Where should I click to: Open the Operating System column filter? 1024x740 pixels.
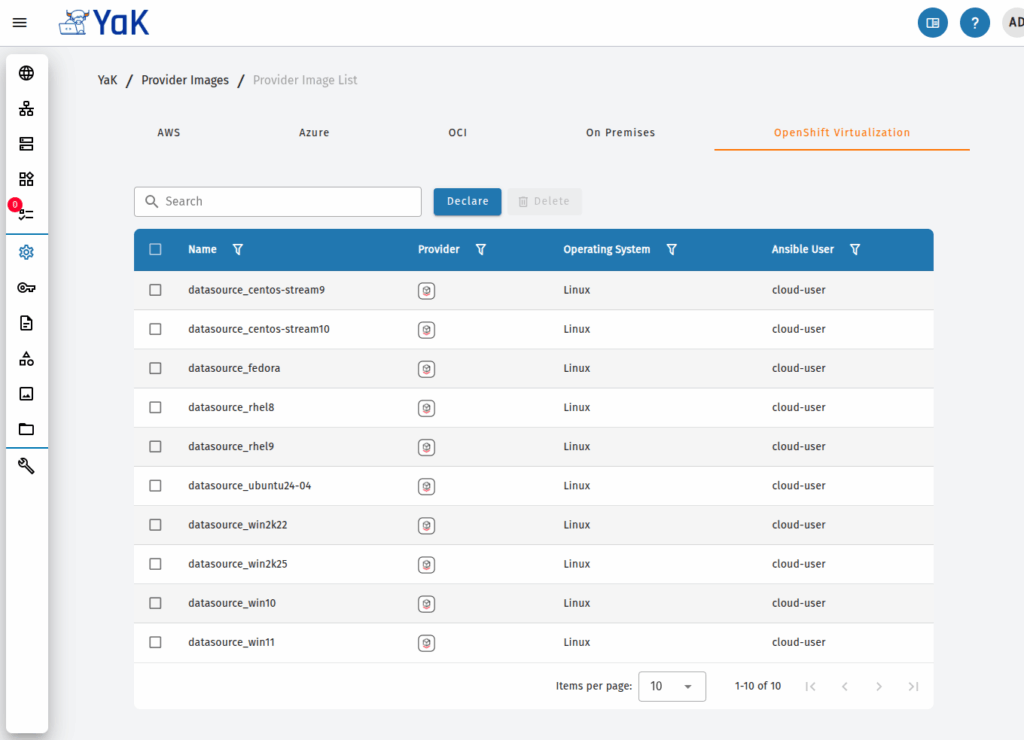[x=671, y=249]
